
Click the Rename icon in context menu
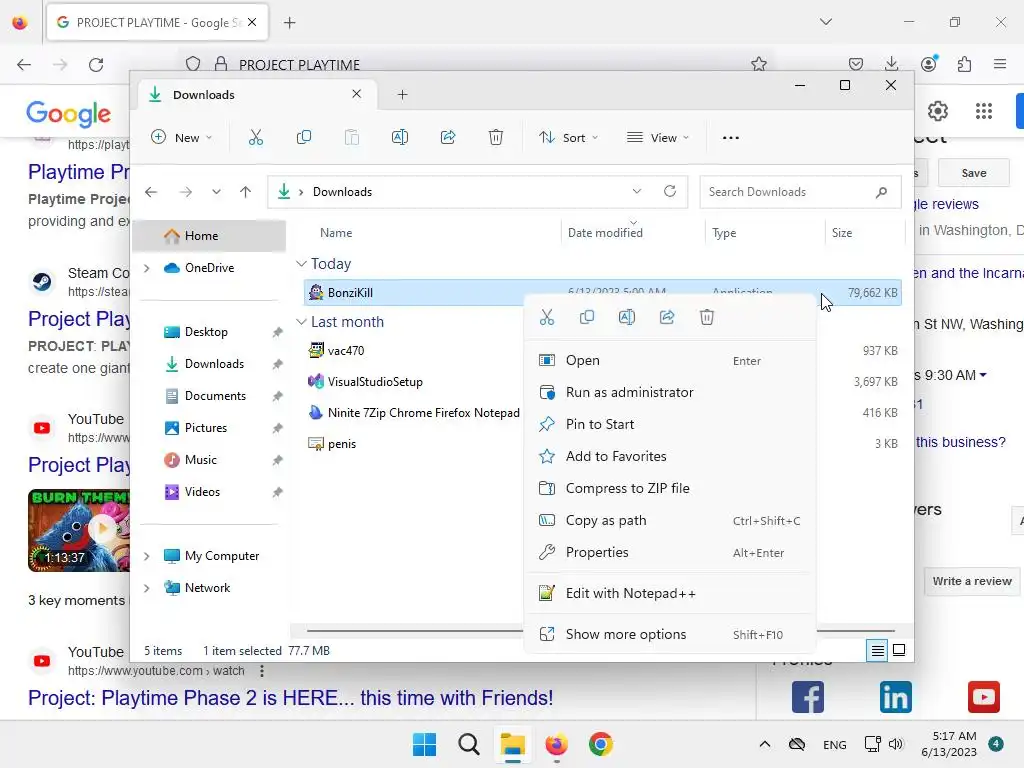tap(627, 317)
